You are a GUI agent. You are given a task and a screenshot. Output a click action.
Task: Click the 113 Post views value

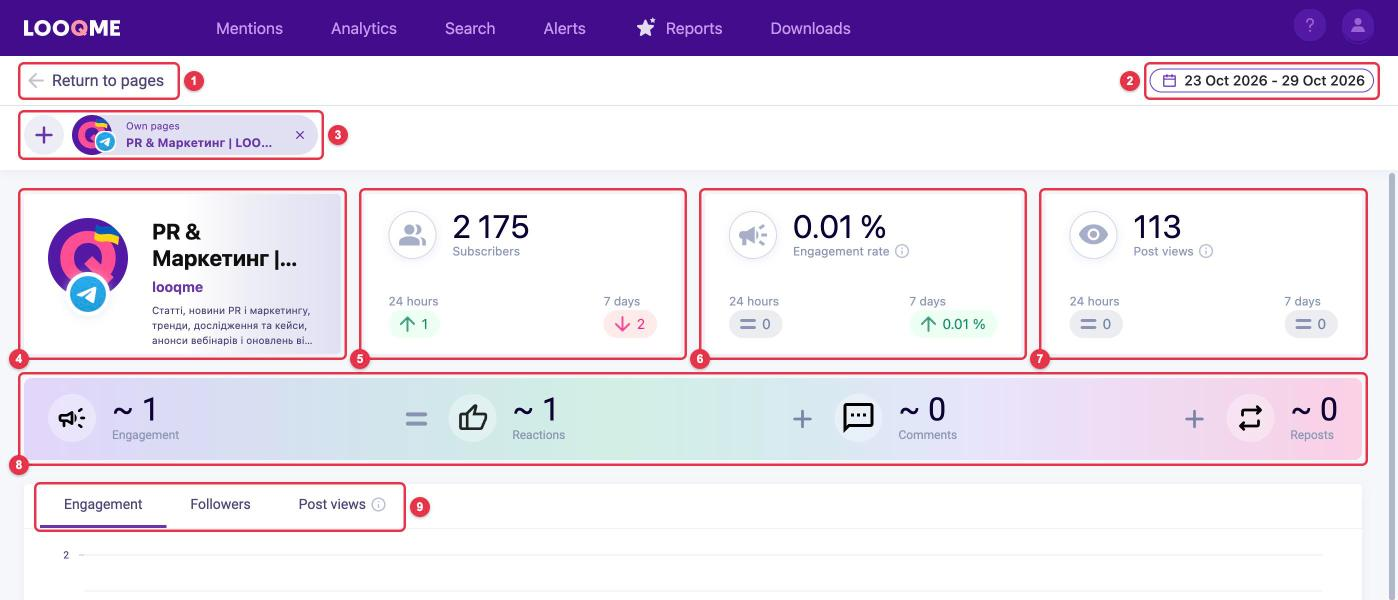click(x=1157, y=227)
